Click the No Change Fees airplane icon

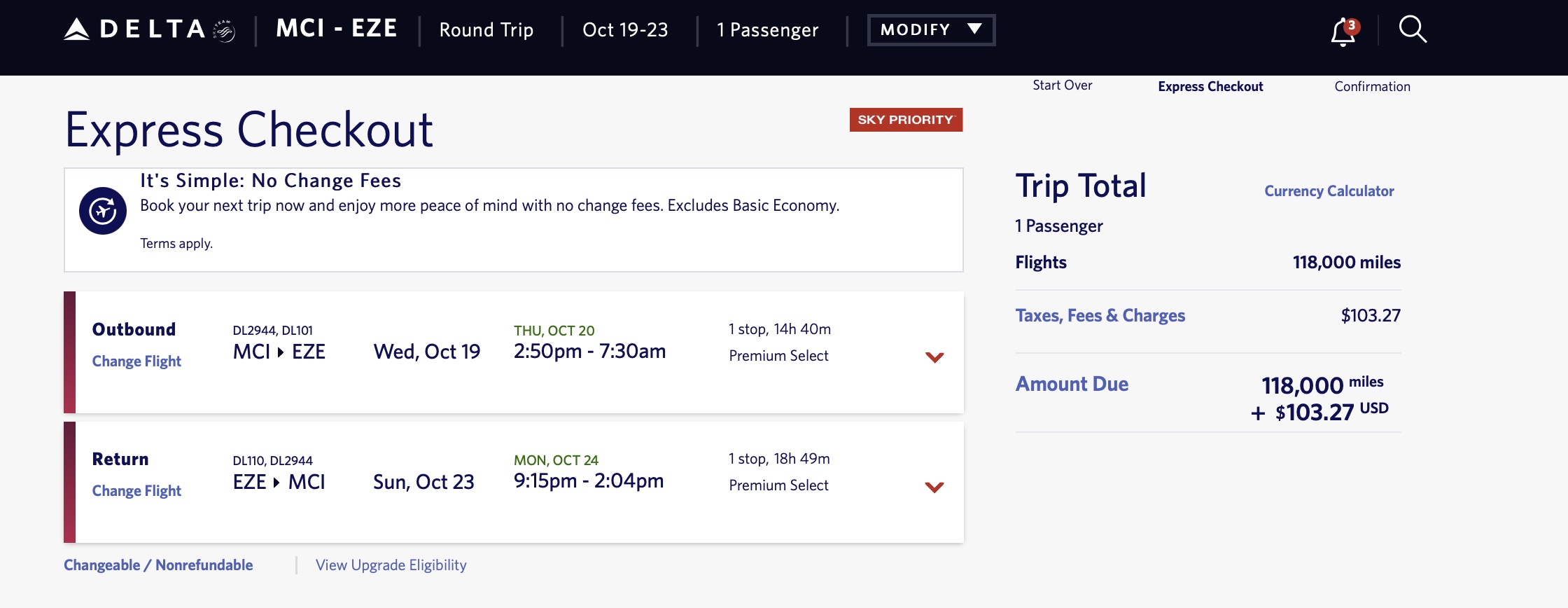point(103,211)
